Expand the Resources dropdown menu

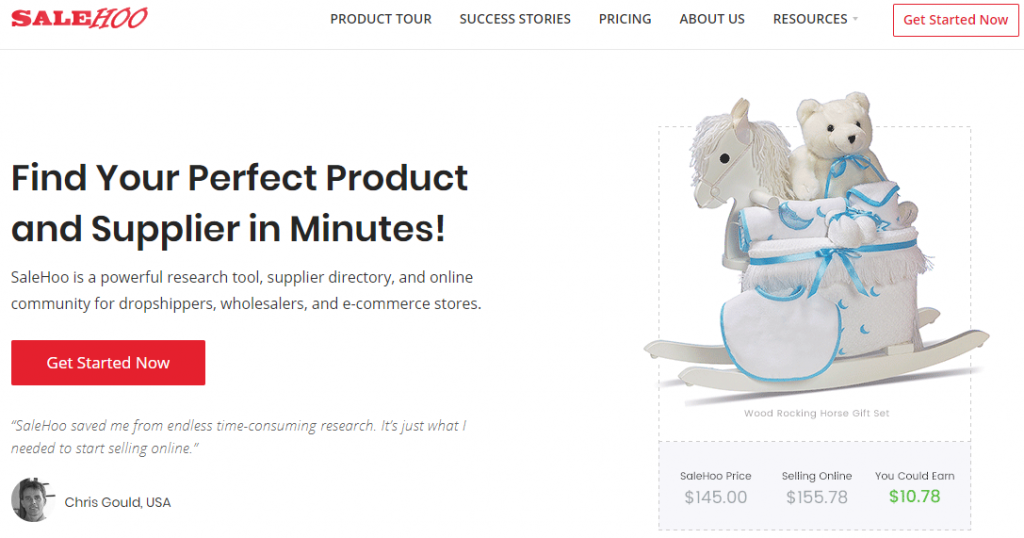[810, 19]
